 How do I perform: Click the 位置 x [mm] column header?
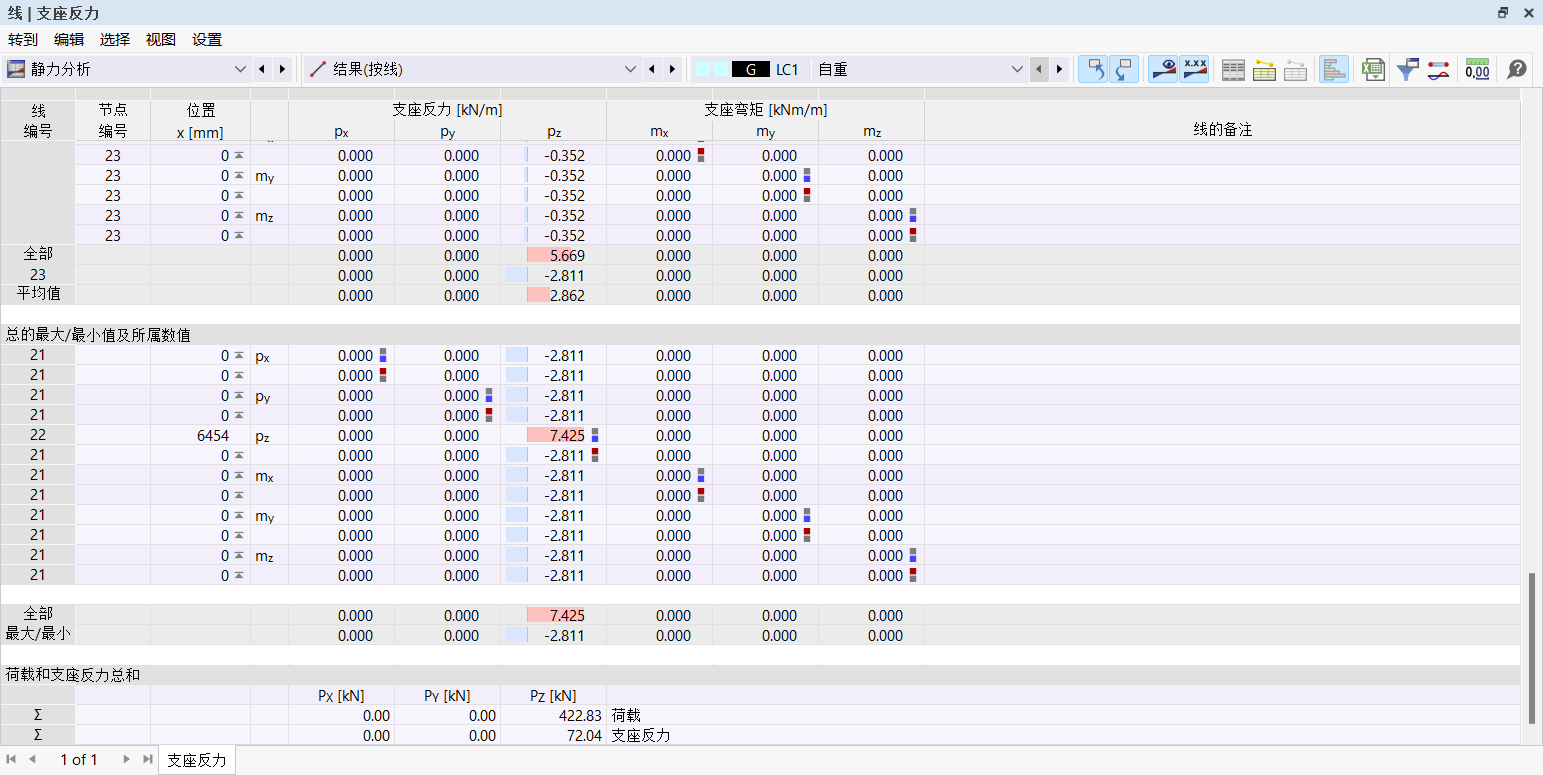[x=200, y=121]
